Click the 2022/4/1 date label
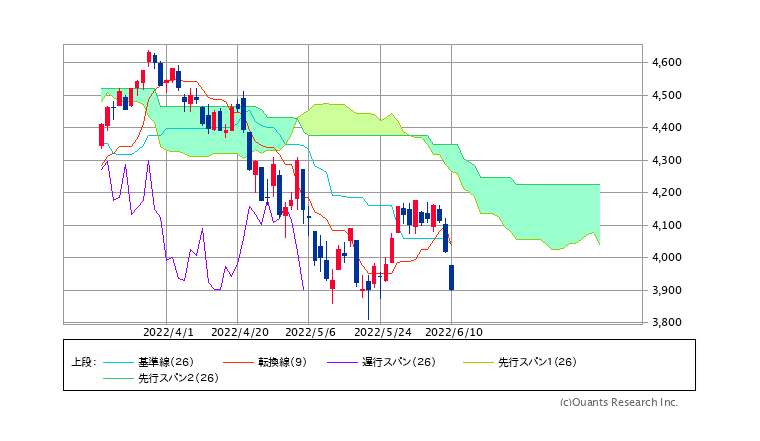The width and height of the screenshot is (760, 441). [168, 331]
